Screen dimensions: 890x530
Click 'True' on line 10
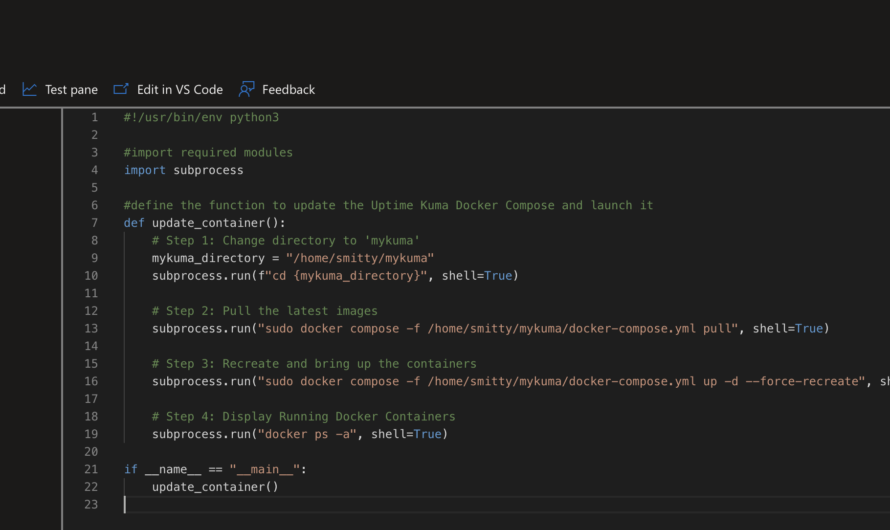498,276
